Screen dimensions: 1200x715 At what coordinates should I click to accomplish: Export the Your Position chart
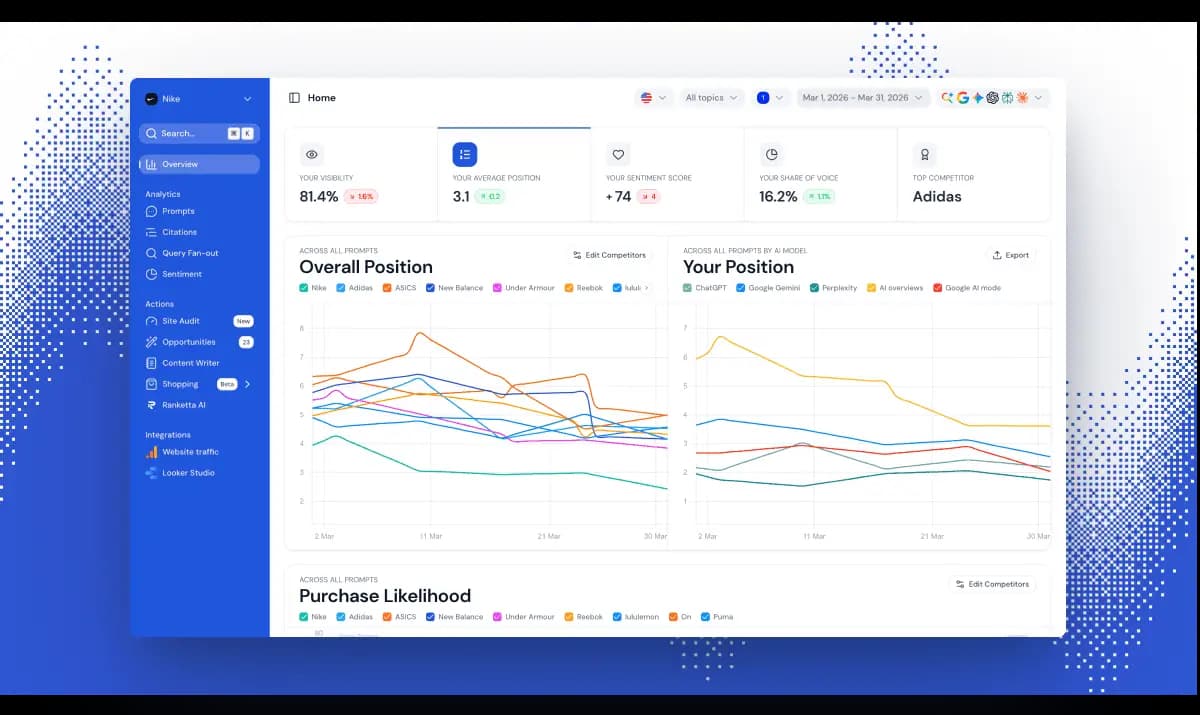click(1010, 255)
